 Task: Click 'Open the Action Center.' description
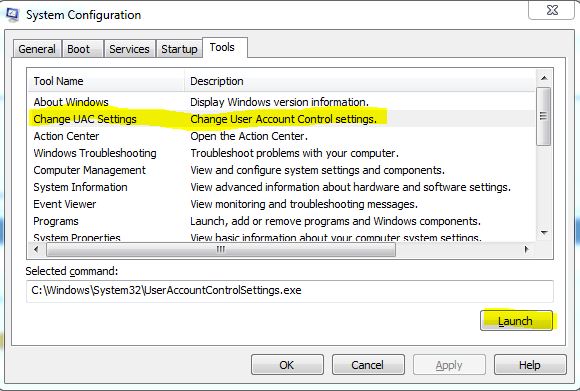(249, 136)
